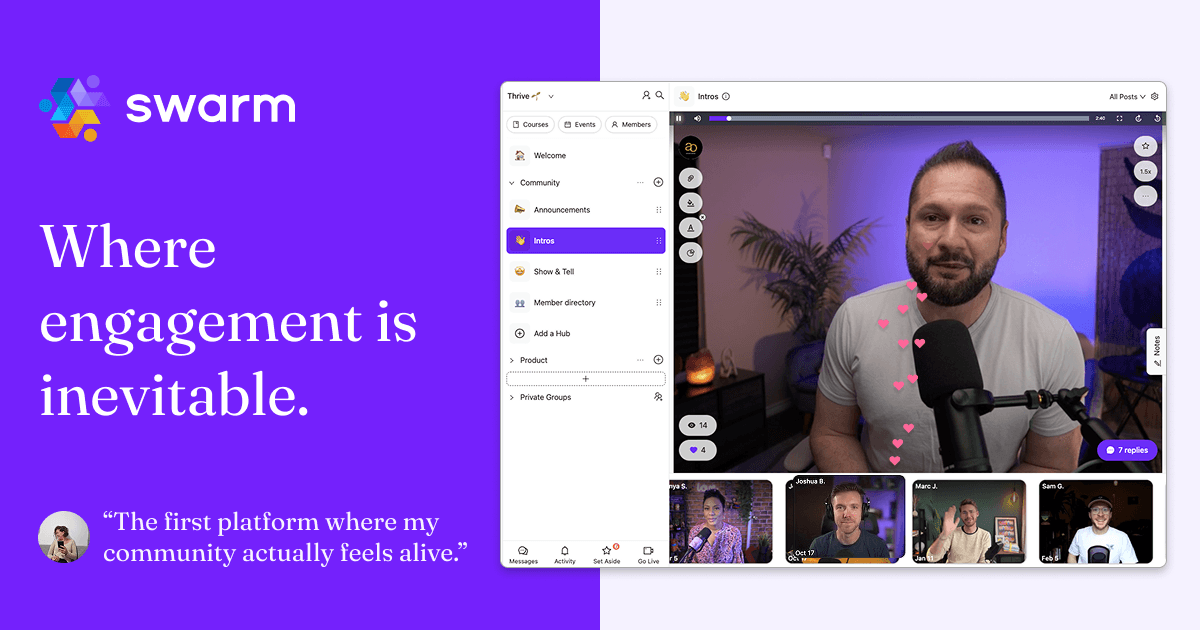Image resolution: width=1200 pixels, height=630 pixels.
Task: Open search with the magnifier icon
Action: pos(659,96)
